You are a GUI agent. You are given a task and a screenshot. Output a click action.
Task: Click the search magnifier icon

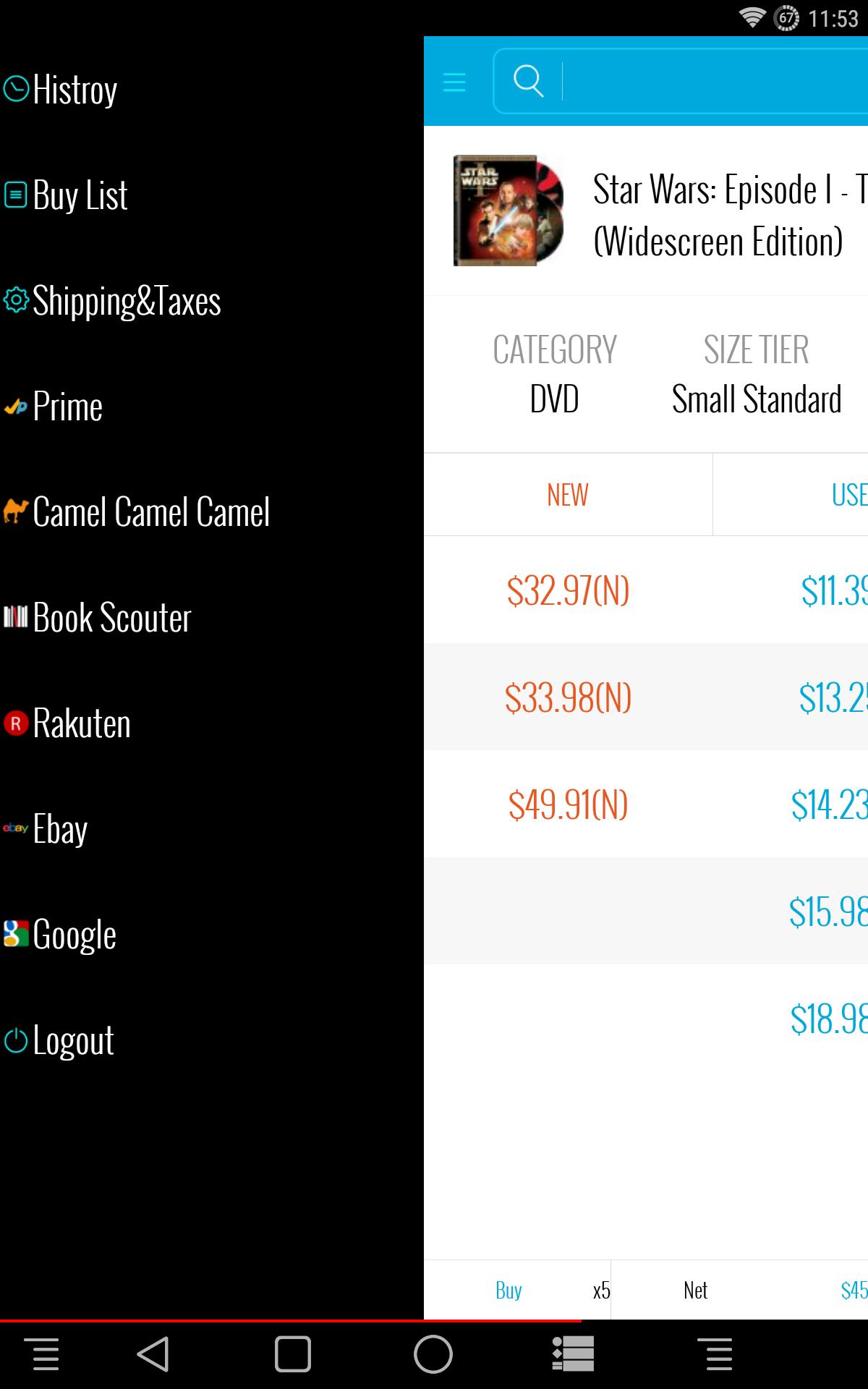point(528,80)
